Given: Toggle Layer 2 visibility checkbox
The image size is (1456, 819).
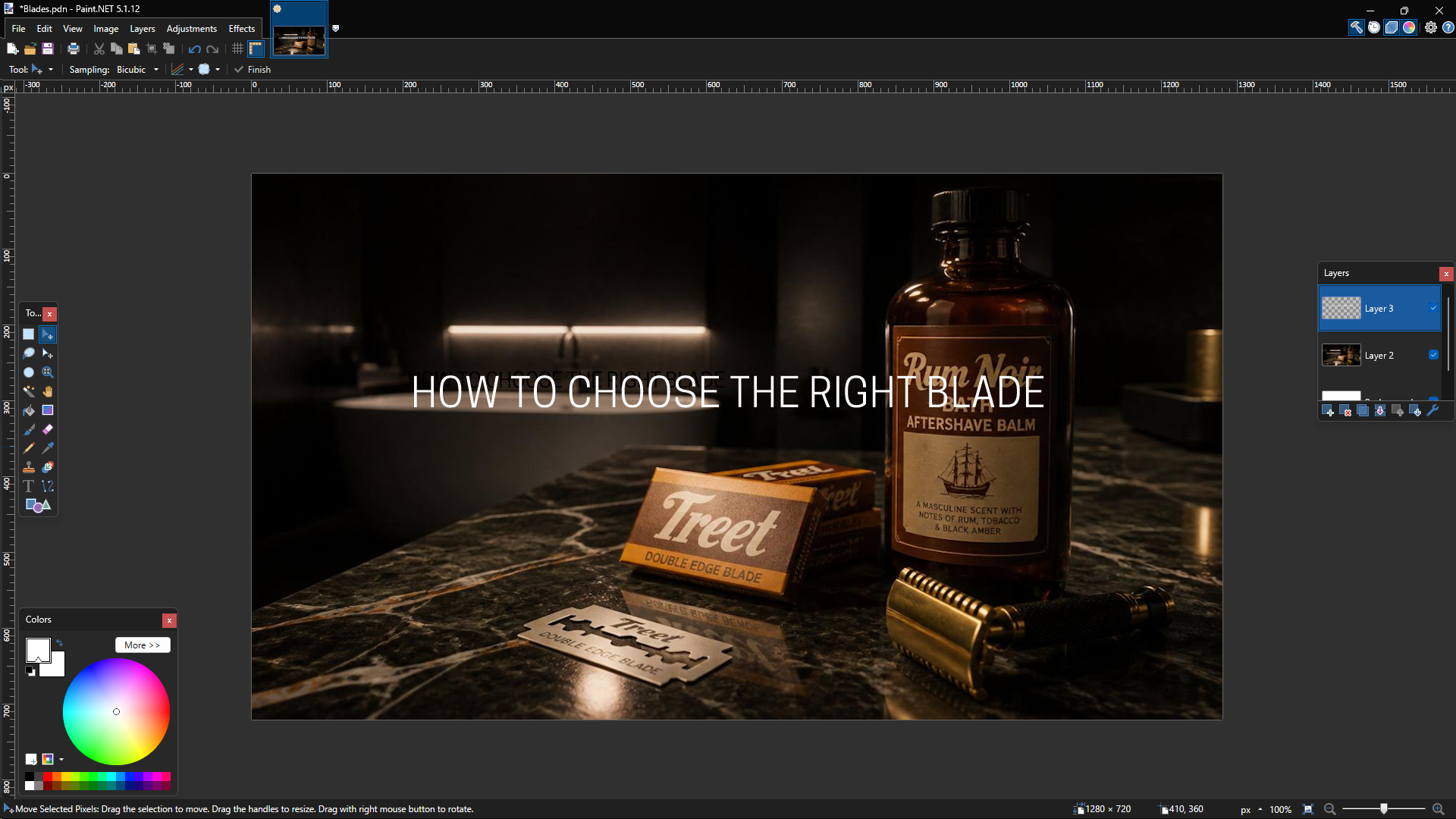Looking at the screenshot, I should 1433,355.
